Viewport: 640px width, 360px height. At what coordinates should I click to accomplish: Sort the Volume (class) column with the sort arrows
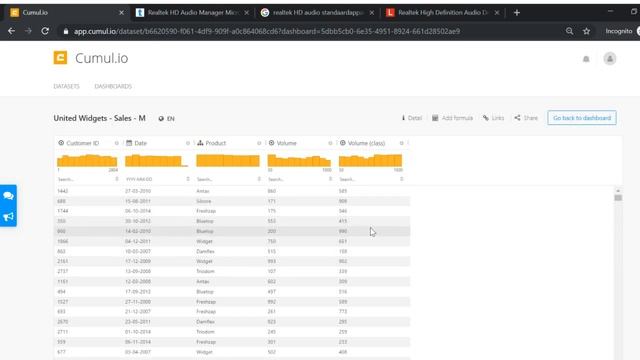[x=402, y=179]
